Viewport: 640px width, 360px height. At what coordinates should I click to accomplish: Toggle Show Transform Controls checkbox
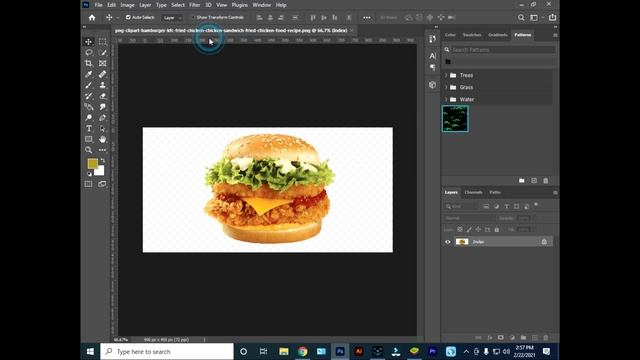click(193, 18)
